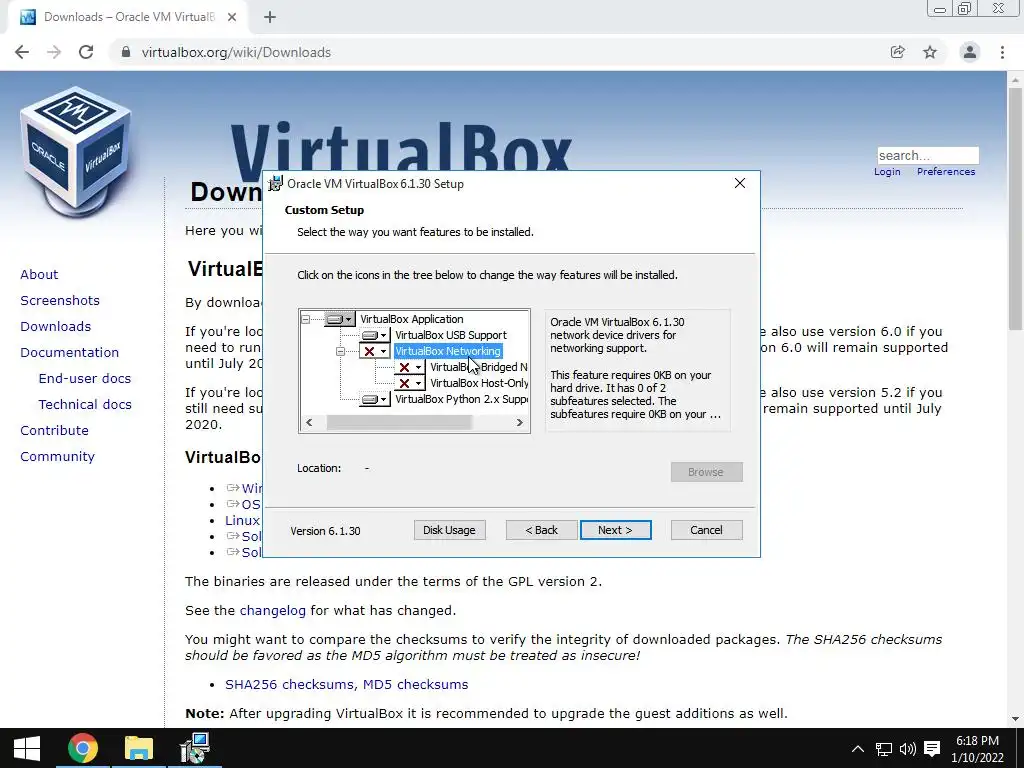Cancel the VirtualBox setup

(707, 530)
